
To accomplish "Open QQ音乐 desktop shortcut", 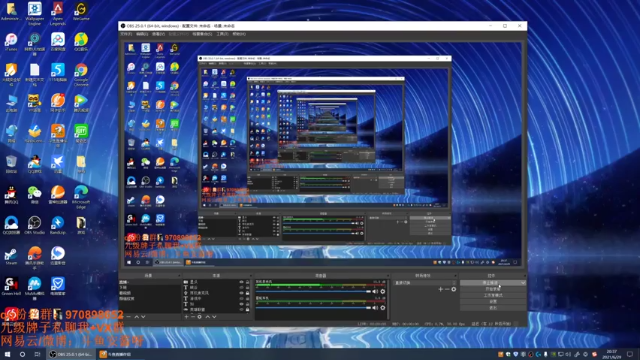I will (81, 42).
